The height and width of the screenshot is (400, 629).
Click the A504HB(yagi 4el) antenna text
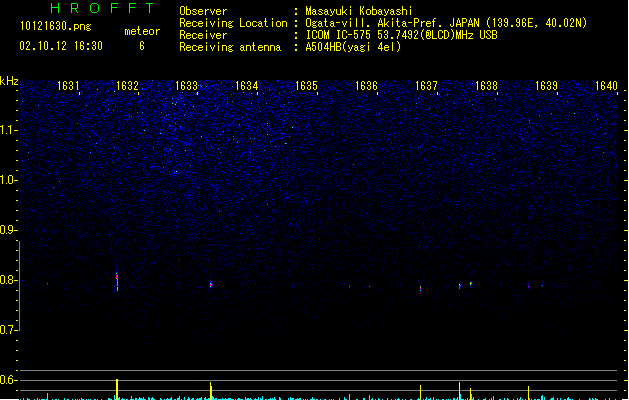pyautogui.click(x=353, y=47)
